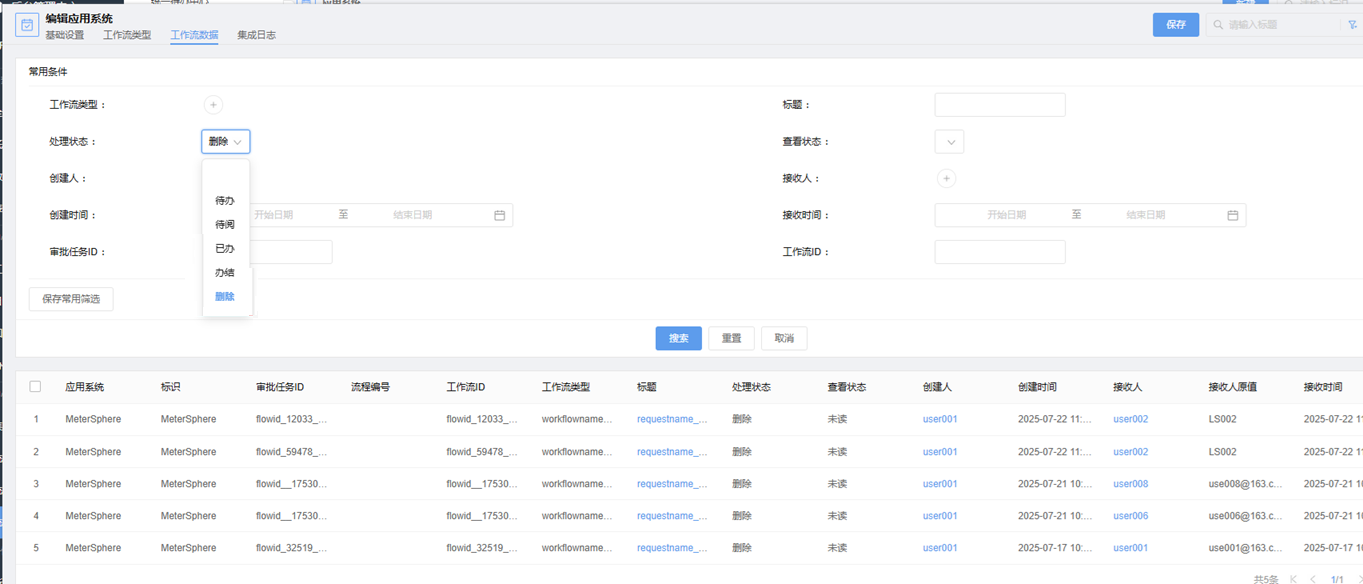Tick the select-all checkbox in the table header
Viewport: 1363px width, 584px height.
pyautogui.click(x=35, y=387)
